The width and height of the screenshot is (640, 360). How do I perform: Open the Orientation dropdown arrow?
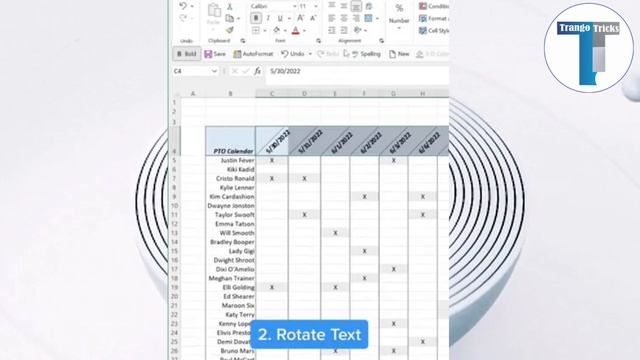pyautogui.click(x=366, y=31)
